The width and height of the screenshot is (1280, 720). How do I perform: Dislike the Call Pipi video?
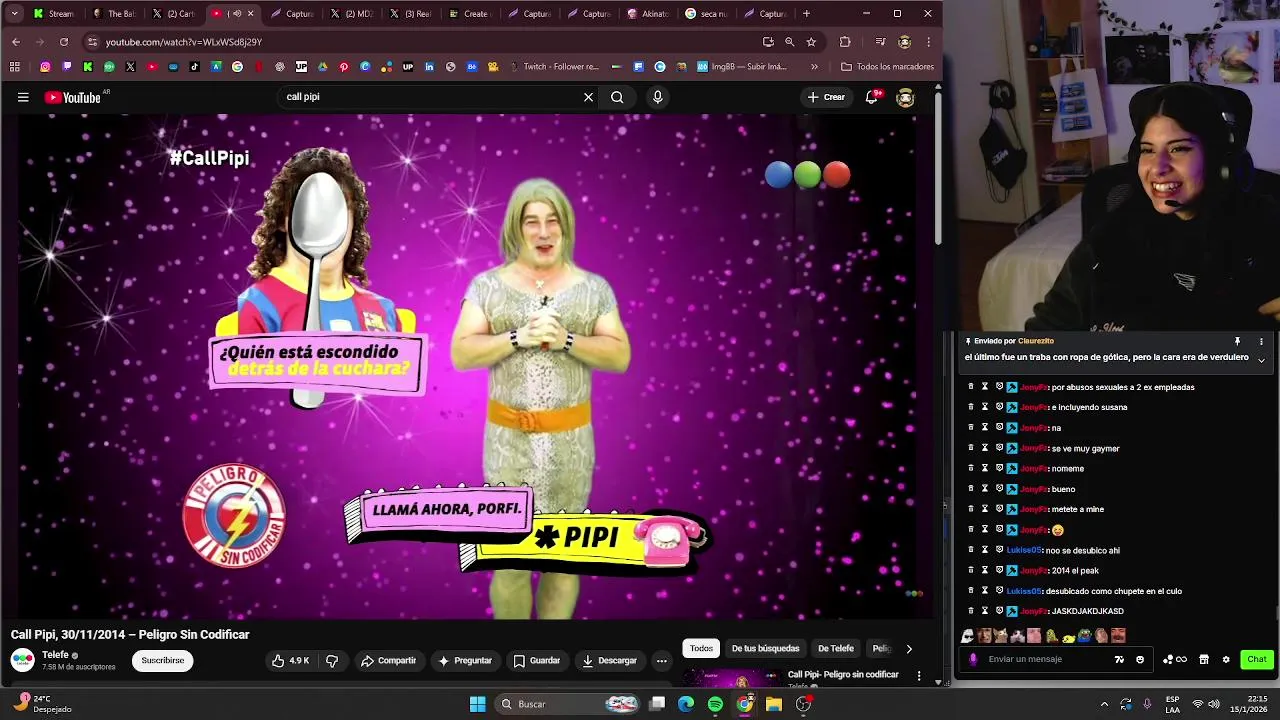tap(332, 661)
